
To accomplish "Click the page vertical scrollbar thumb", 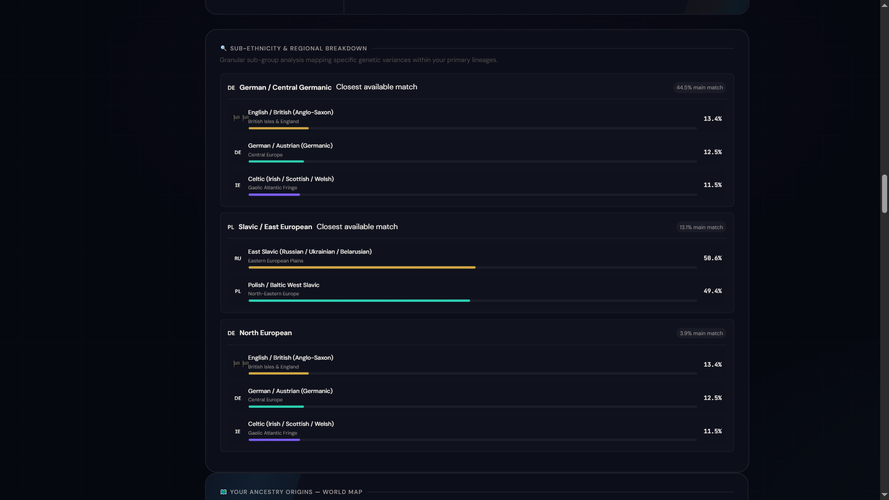I will coord(884,194).
